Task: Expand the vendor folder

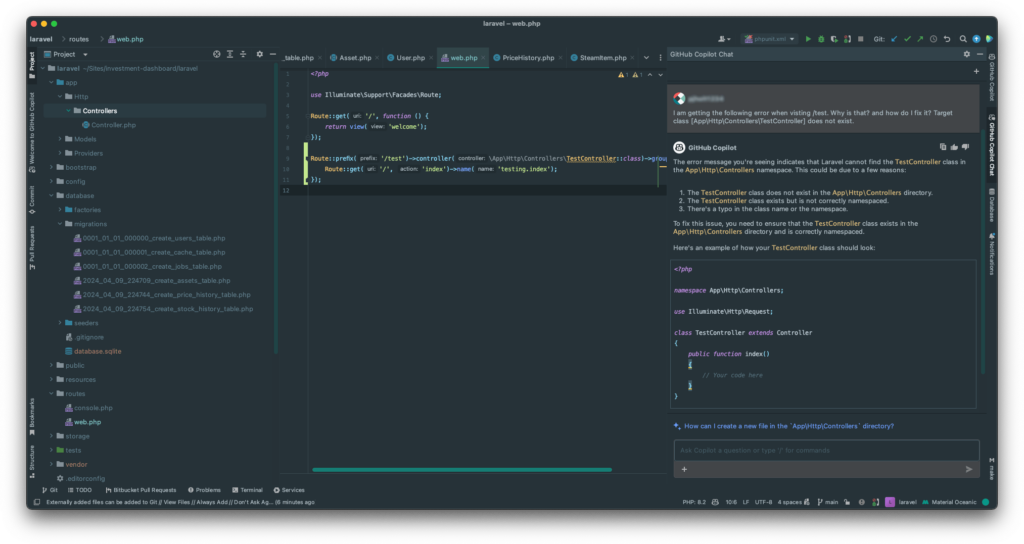Action: [x=52, y=464]
